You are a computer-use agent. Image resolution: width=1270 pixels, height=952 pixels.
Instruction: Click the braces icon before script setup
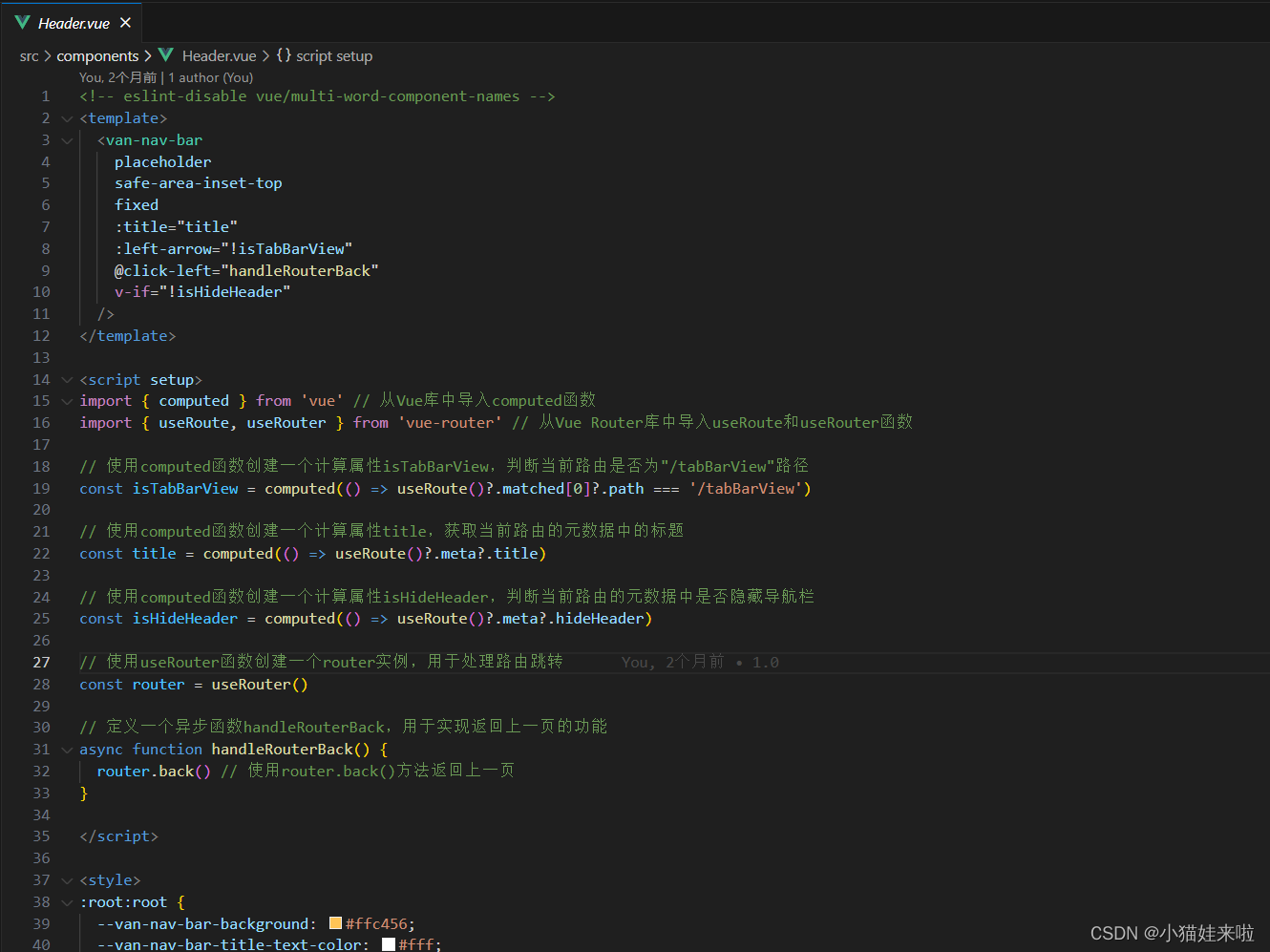coord(284,55)
